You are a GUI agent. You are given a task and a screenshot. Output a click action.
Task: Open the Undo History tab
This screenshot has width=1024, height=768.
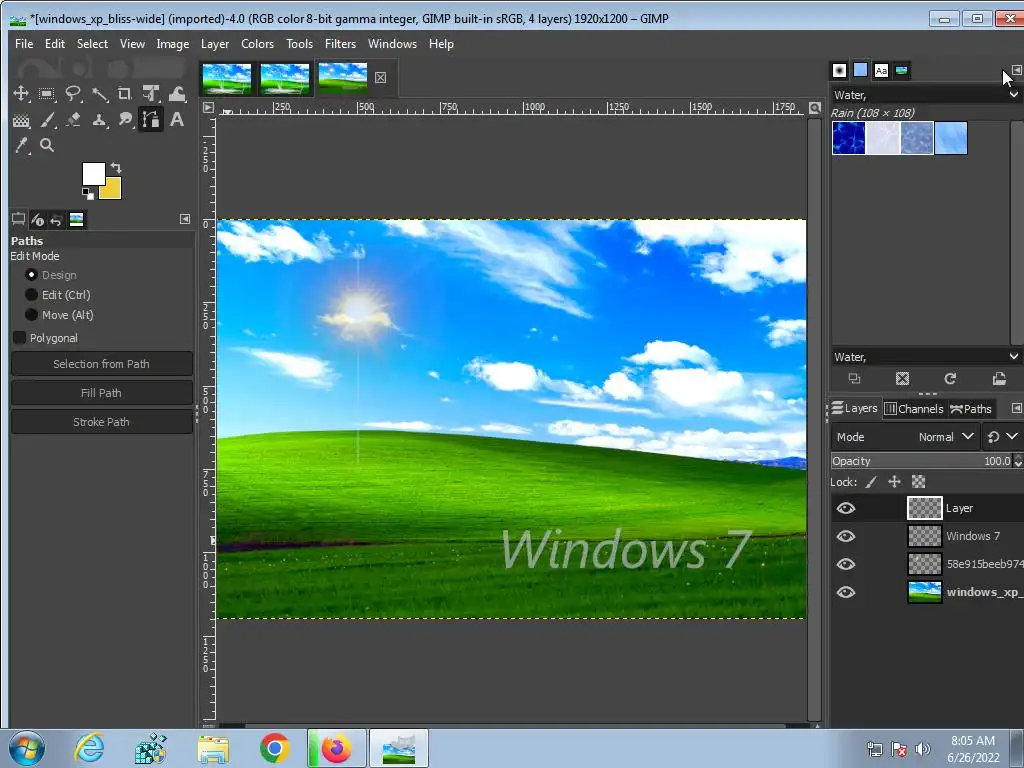click(56, 219)
